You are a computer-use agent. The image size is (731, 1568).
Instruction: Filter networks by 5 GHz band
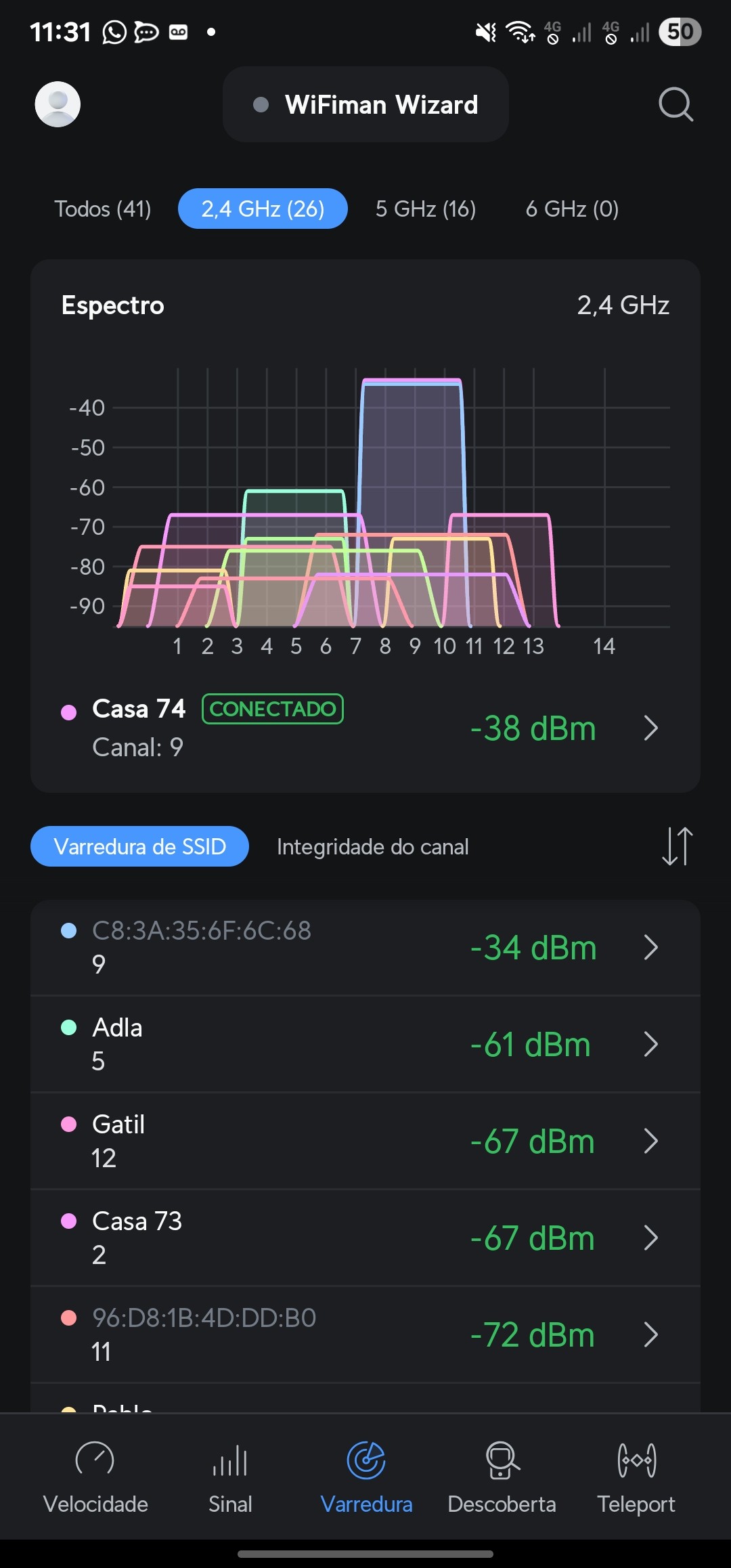(426, 209)
